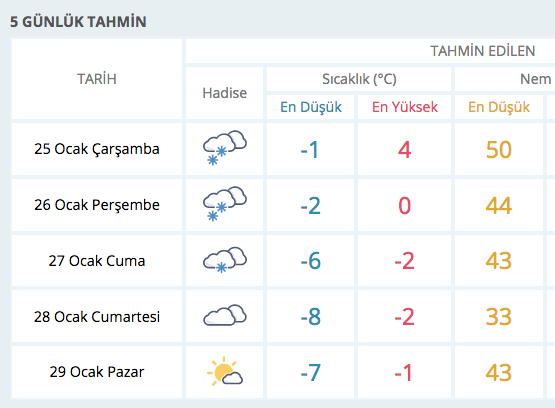Click the snow weather icon for 26 Ocak
Image resolution: width=555 pixels, height=408 pixels.
[x=225, y=204]
